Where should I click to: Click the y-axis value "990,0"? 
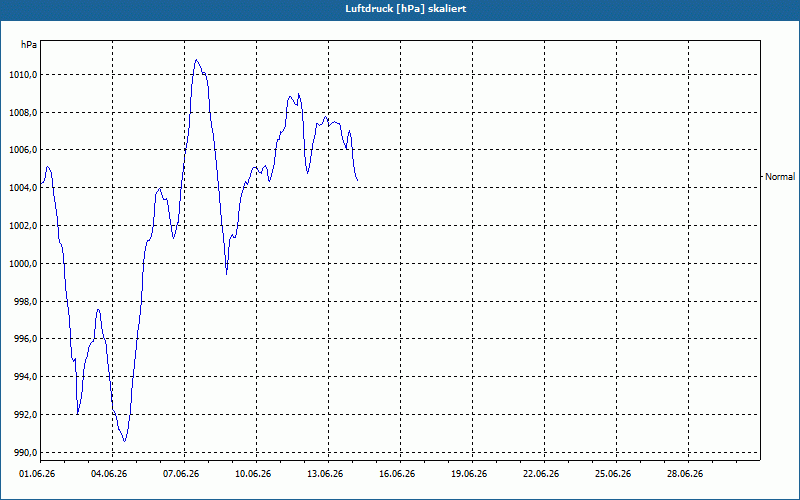pyautogui.click(x=25, y=453)
